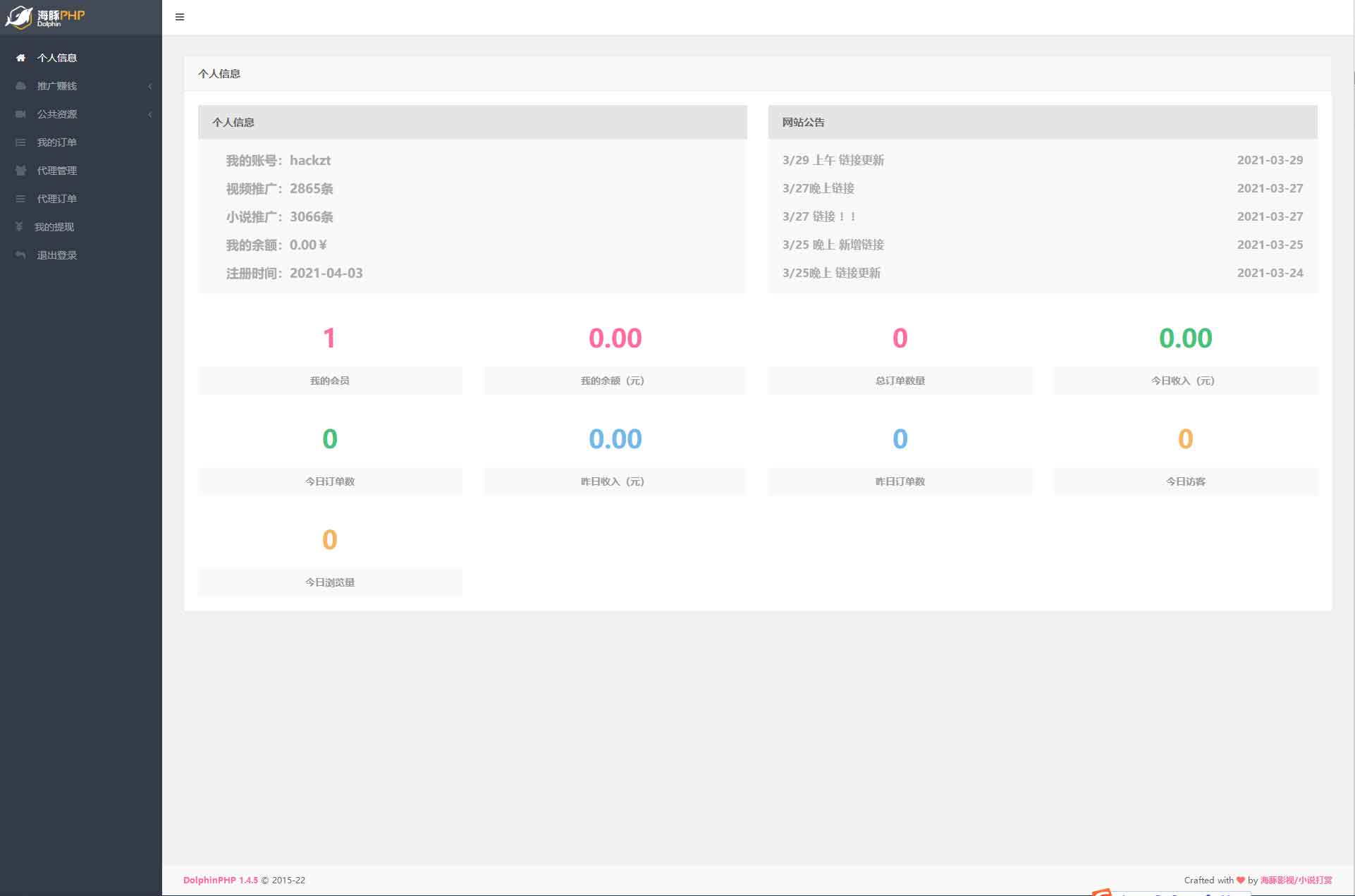Click the DolphinPHP logo in sidebar header
This screenshot has width=1355, height=896.
(x=45, y=17)
